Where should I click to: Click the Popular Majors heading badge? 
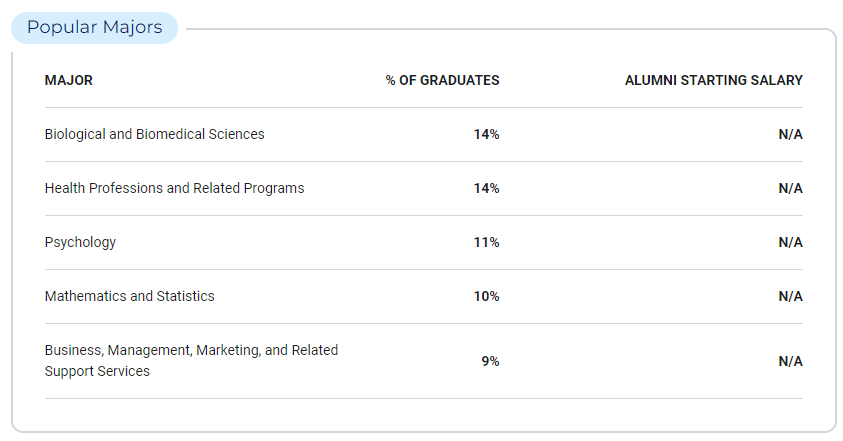point(95,27)
